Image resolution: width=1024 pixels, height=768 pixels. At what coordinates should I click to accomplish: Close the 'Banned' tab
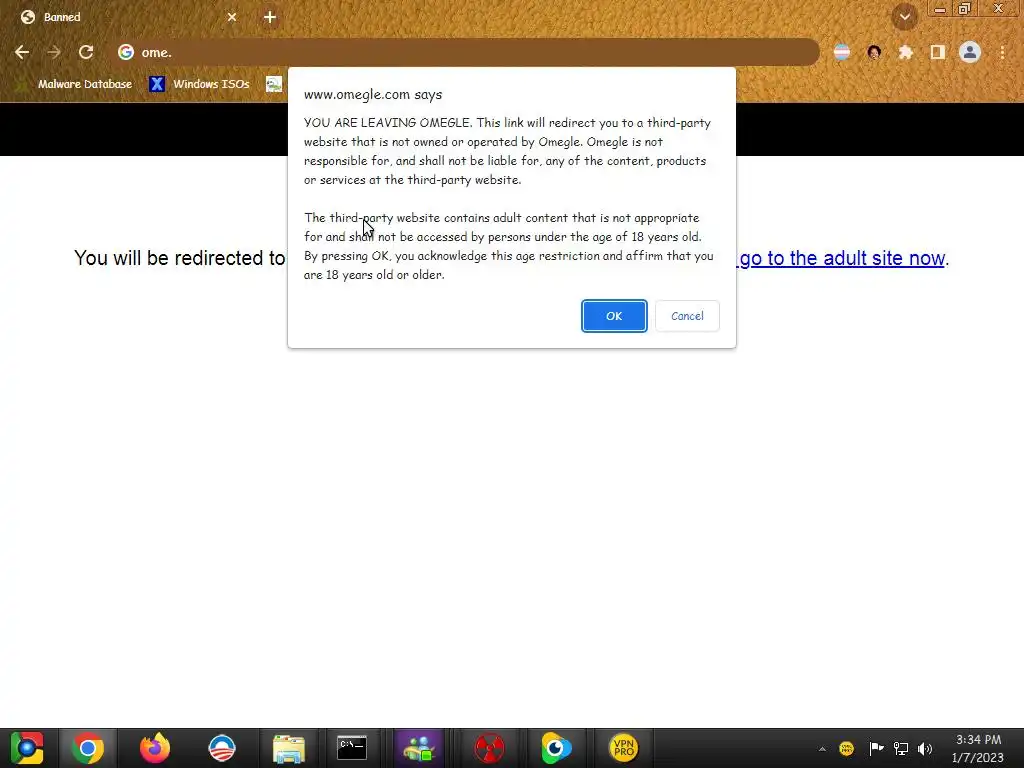pyautogui.click(x=232, y=17)
